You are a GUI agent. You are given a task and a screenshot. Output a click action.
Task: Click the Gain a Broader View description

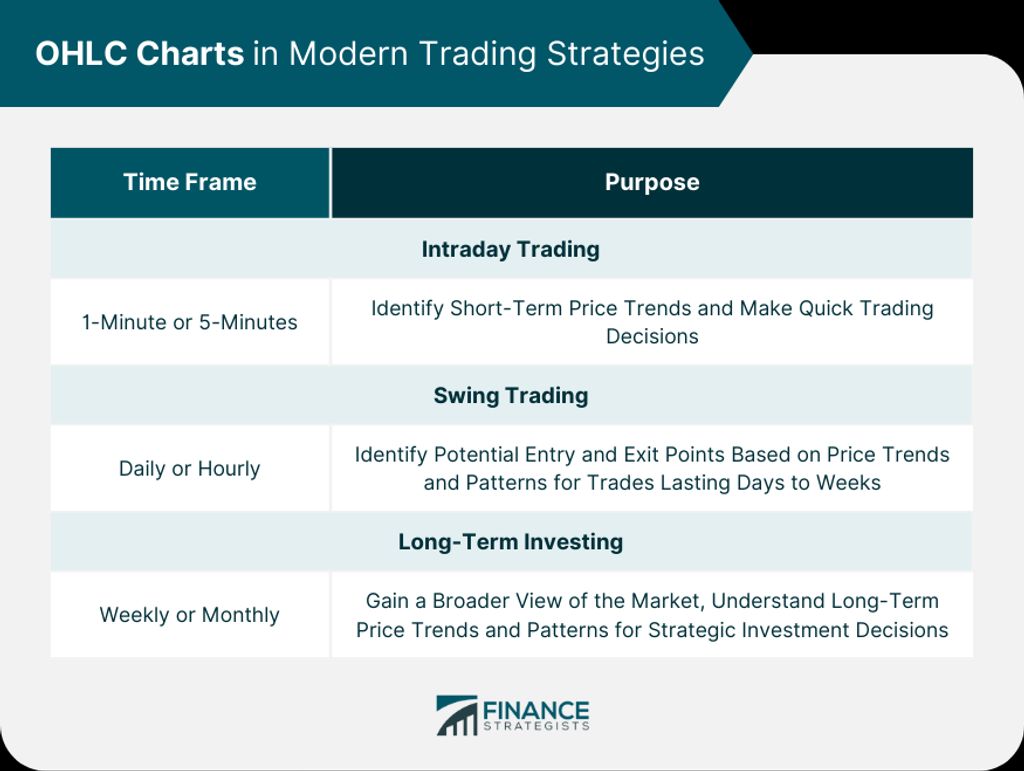(x=652, y=615)
